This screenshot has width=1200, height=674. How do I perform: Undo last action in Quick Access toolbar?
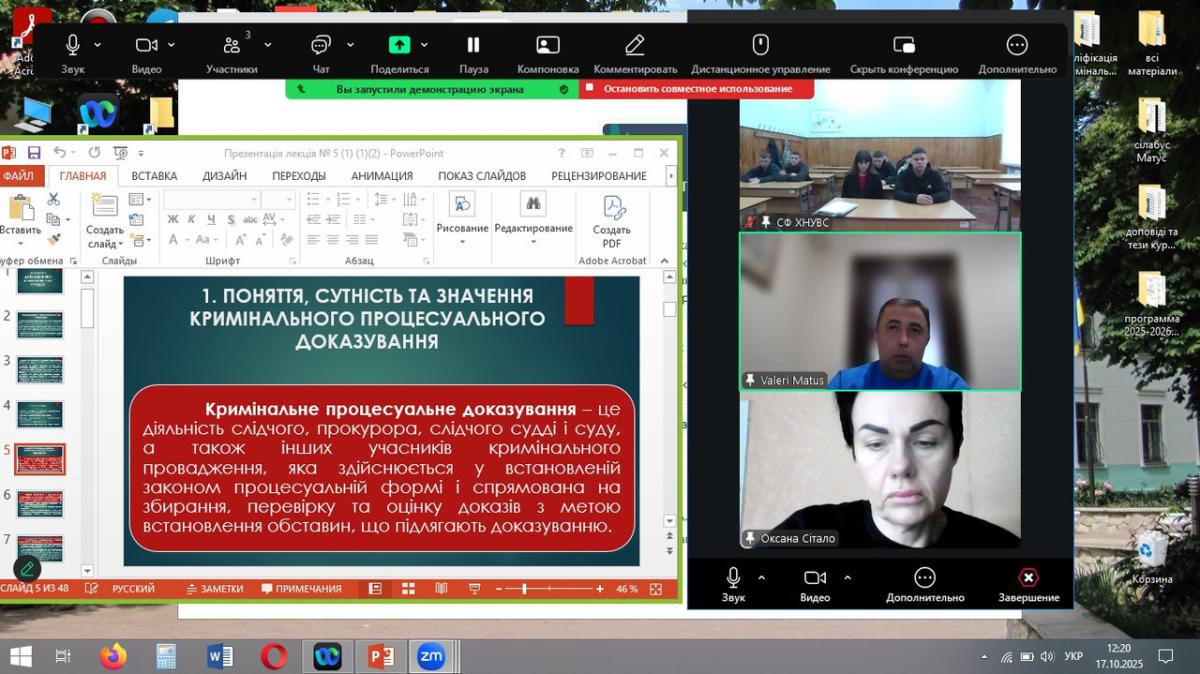pyautogui.click(x=60, y=153)
